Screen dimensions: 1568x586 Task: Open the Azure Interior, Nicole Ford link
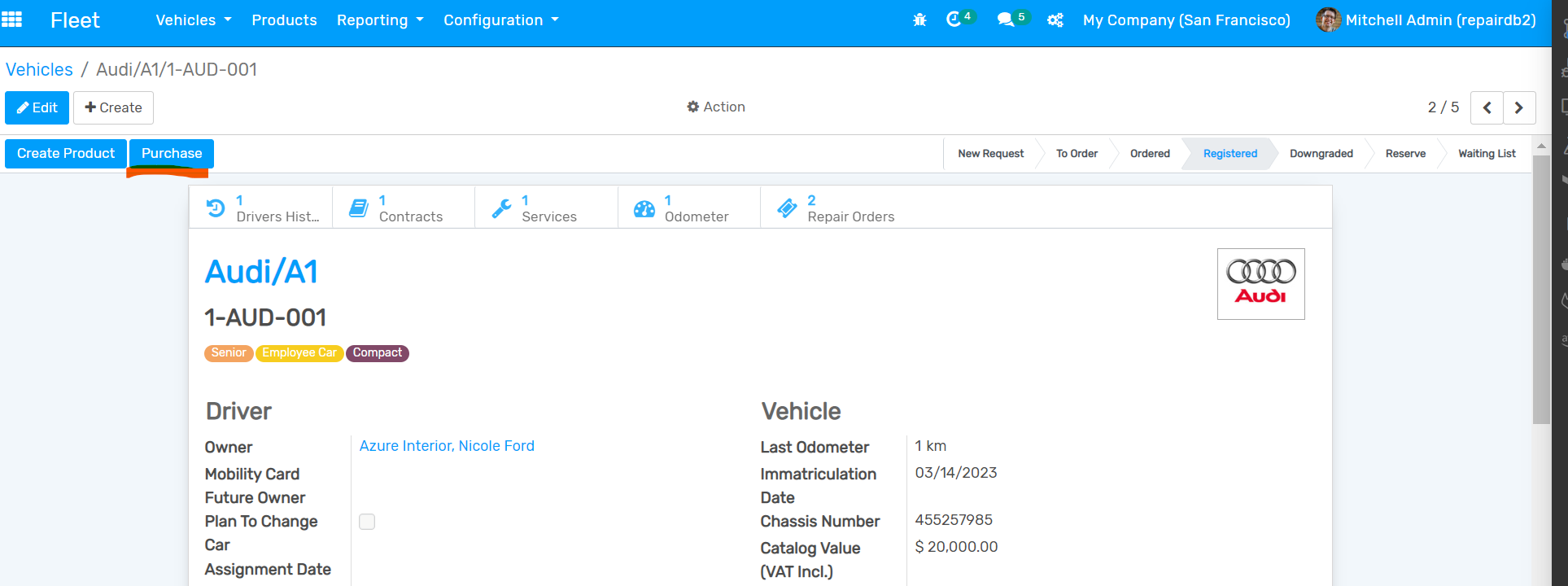447,446
